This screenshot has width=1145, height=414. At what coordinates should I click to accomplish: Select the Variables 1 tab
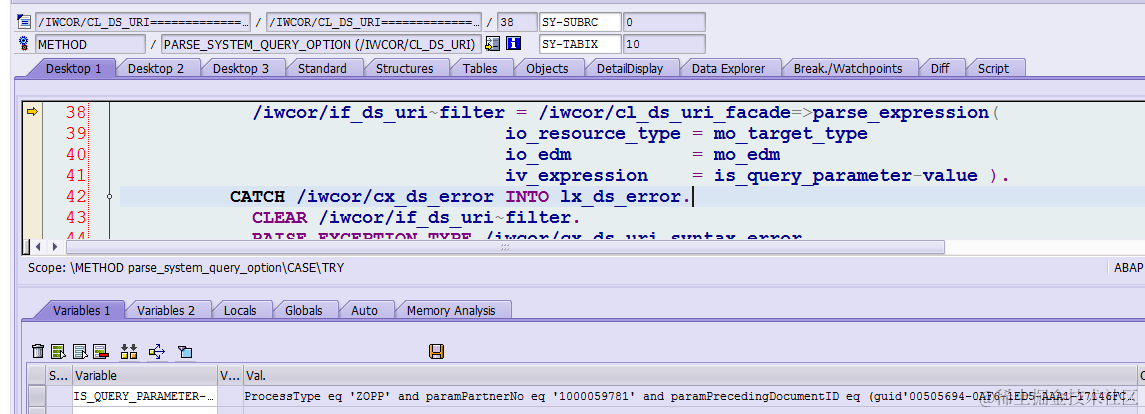tap(82, 310)
